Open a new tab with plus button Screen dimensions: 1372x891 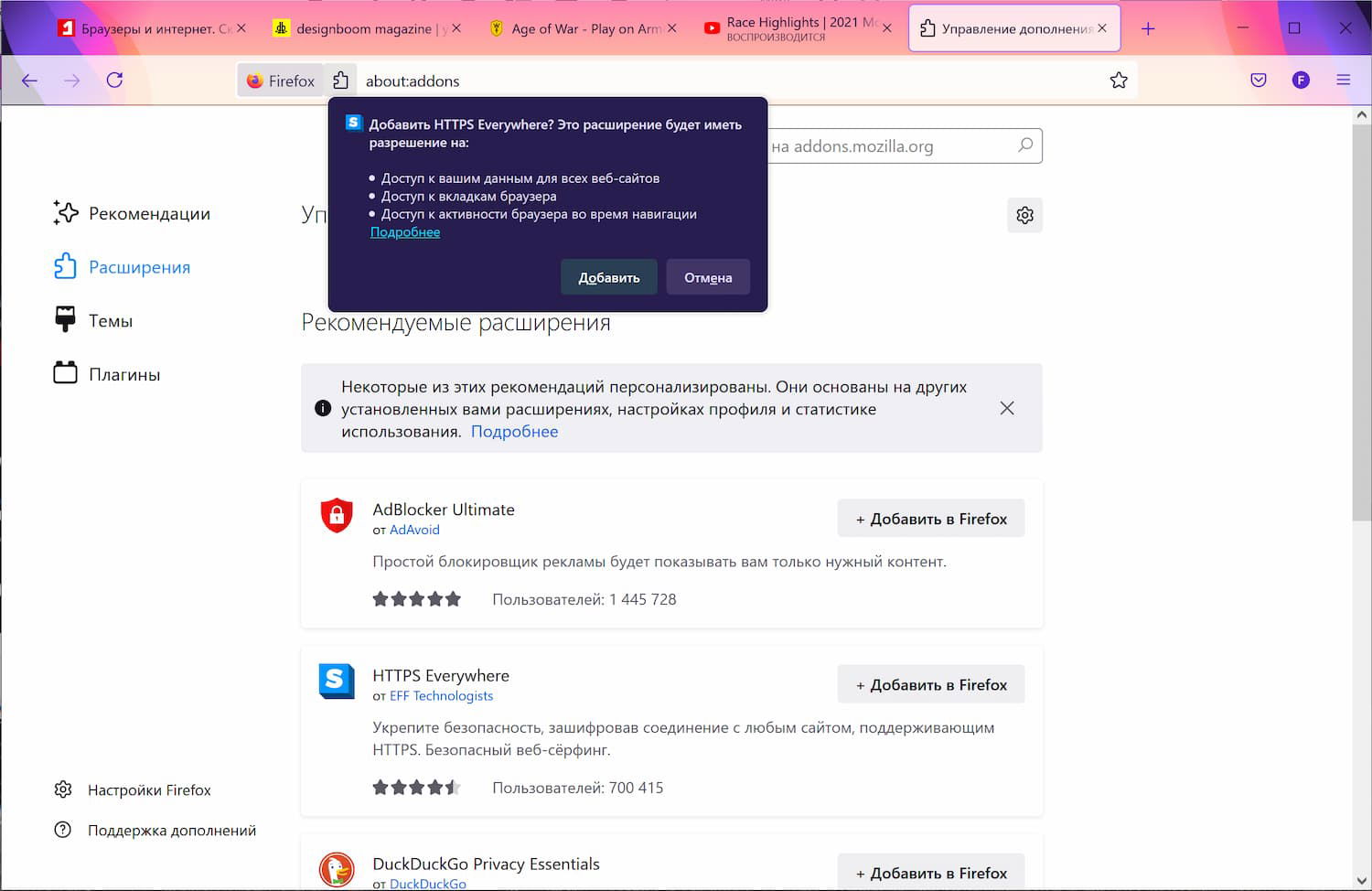click(1148, 28)
